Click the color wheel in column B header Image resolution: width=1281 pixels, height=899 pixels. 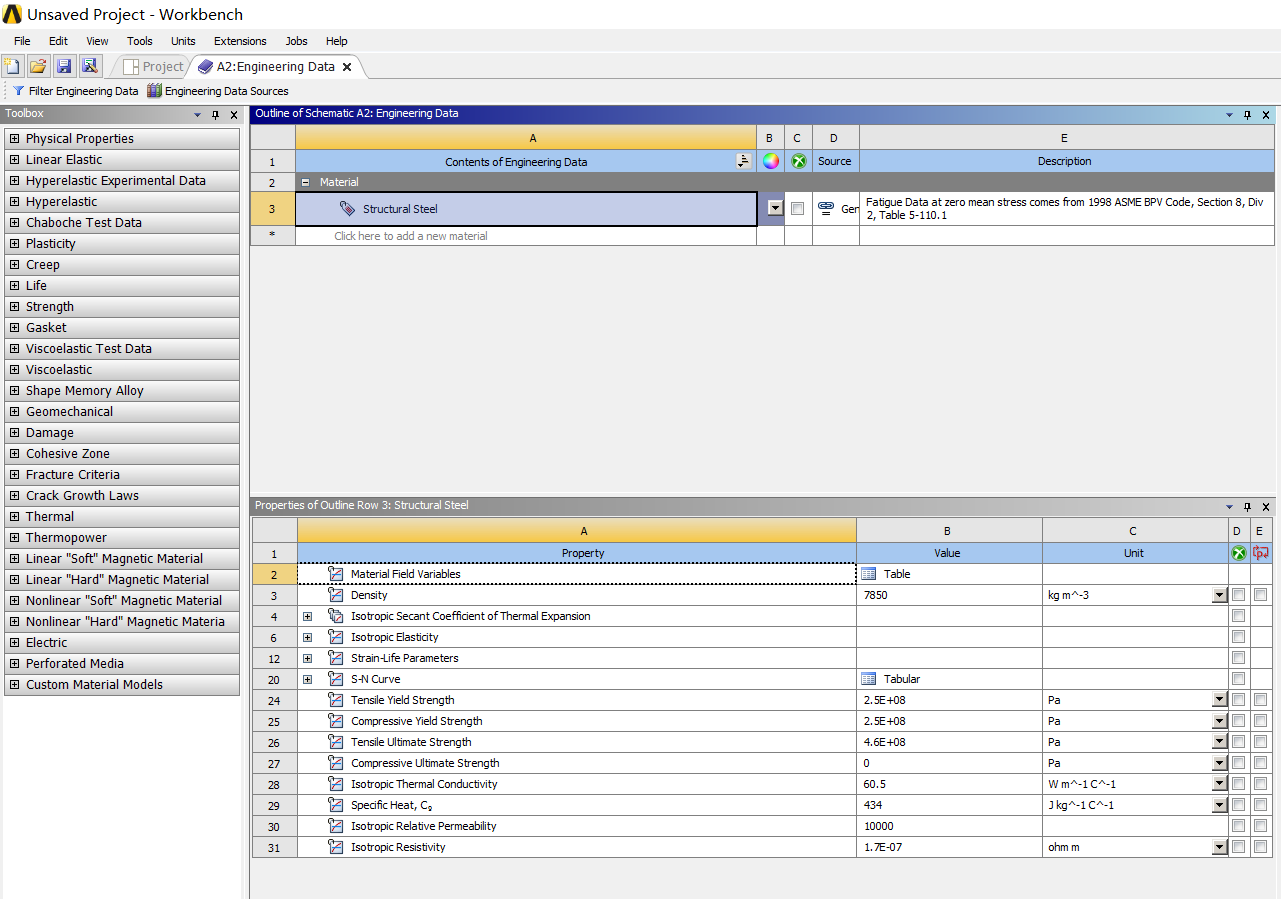click(x=769, y=160)
